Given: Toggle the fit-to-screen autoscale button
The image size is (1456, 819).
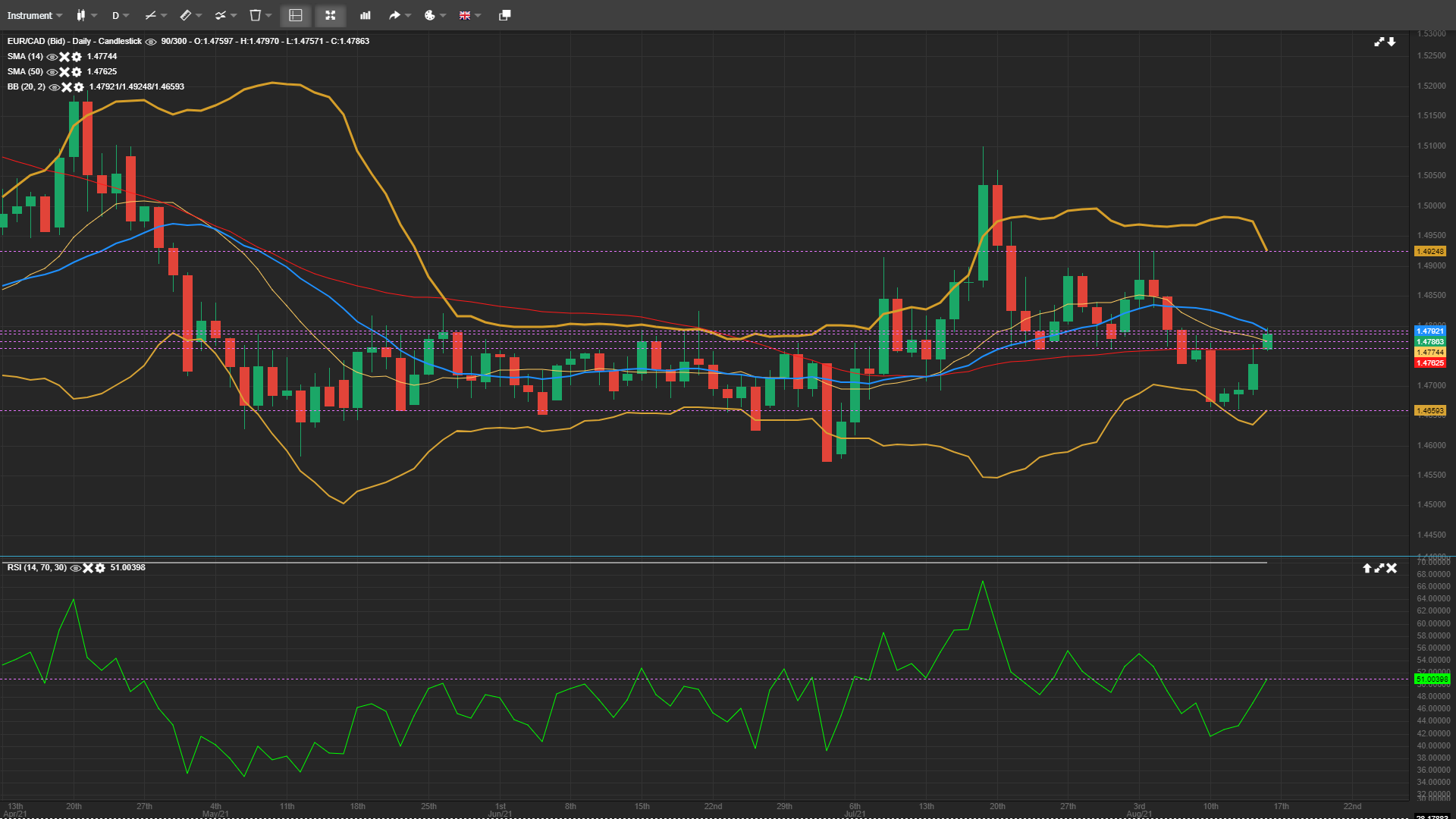Looking at the screenshot, I should [331, 15].
